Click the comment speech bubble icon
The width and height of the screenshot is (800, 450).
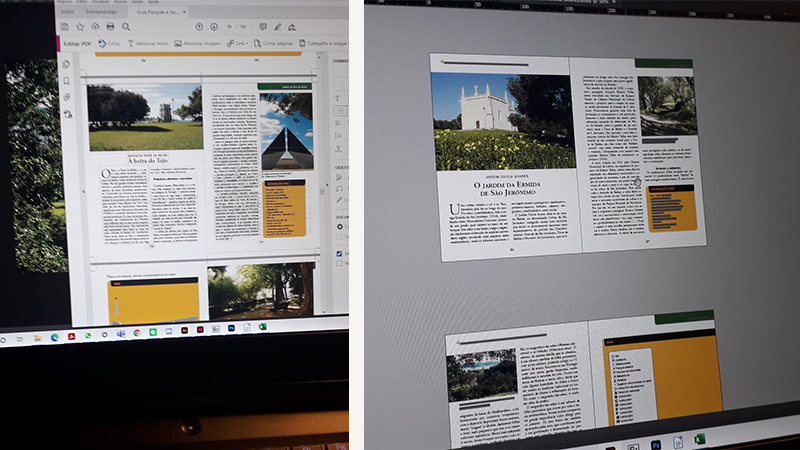[x=262, y=27]
